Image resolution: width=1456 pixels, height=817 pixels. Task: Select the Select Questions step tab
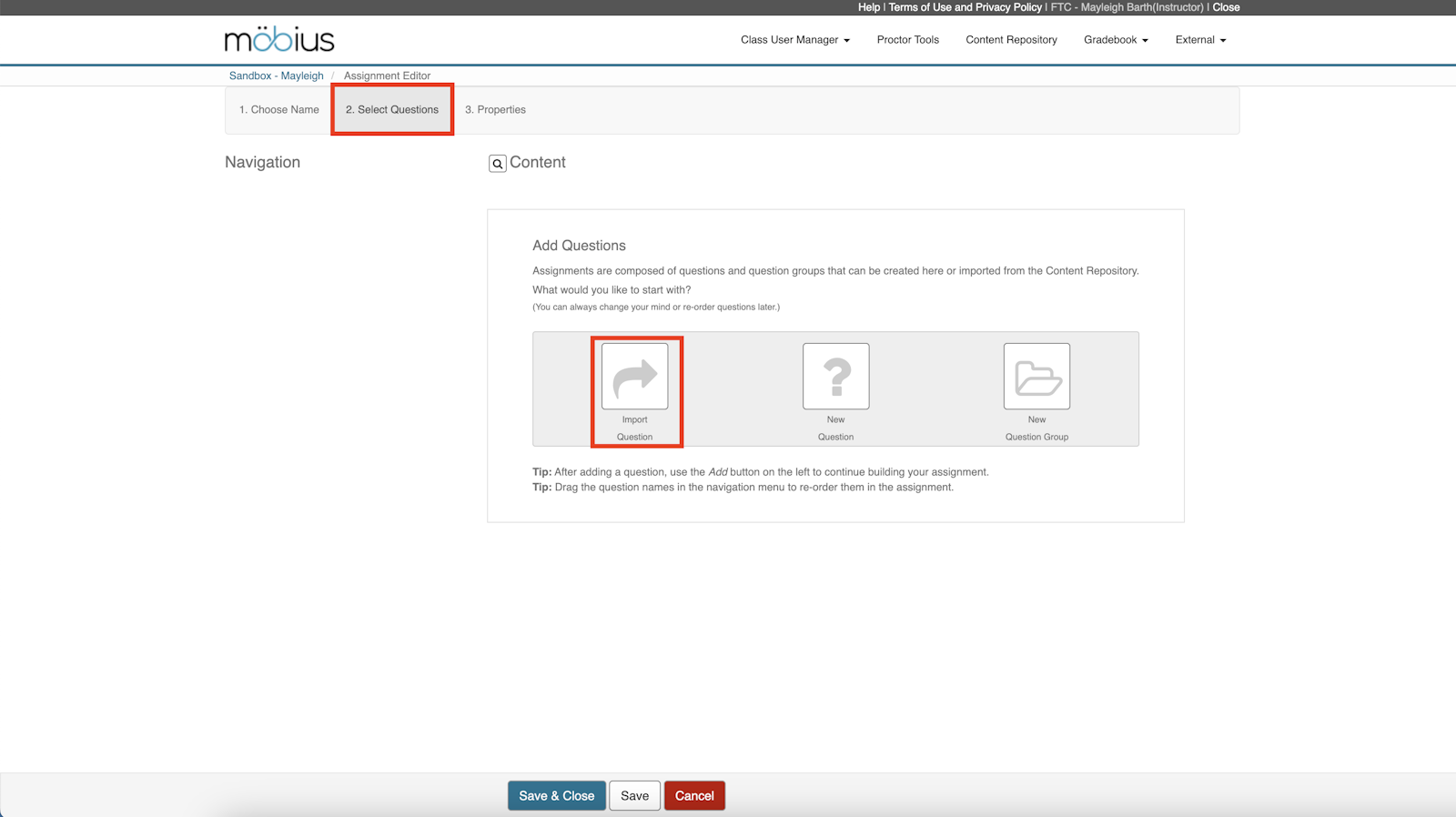[392, 110]
